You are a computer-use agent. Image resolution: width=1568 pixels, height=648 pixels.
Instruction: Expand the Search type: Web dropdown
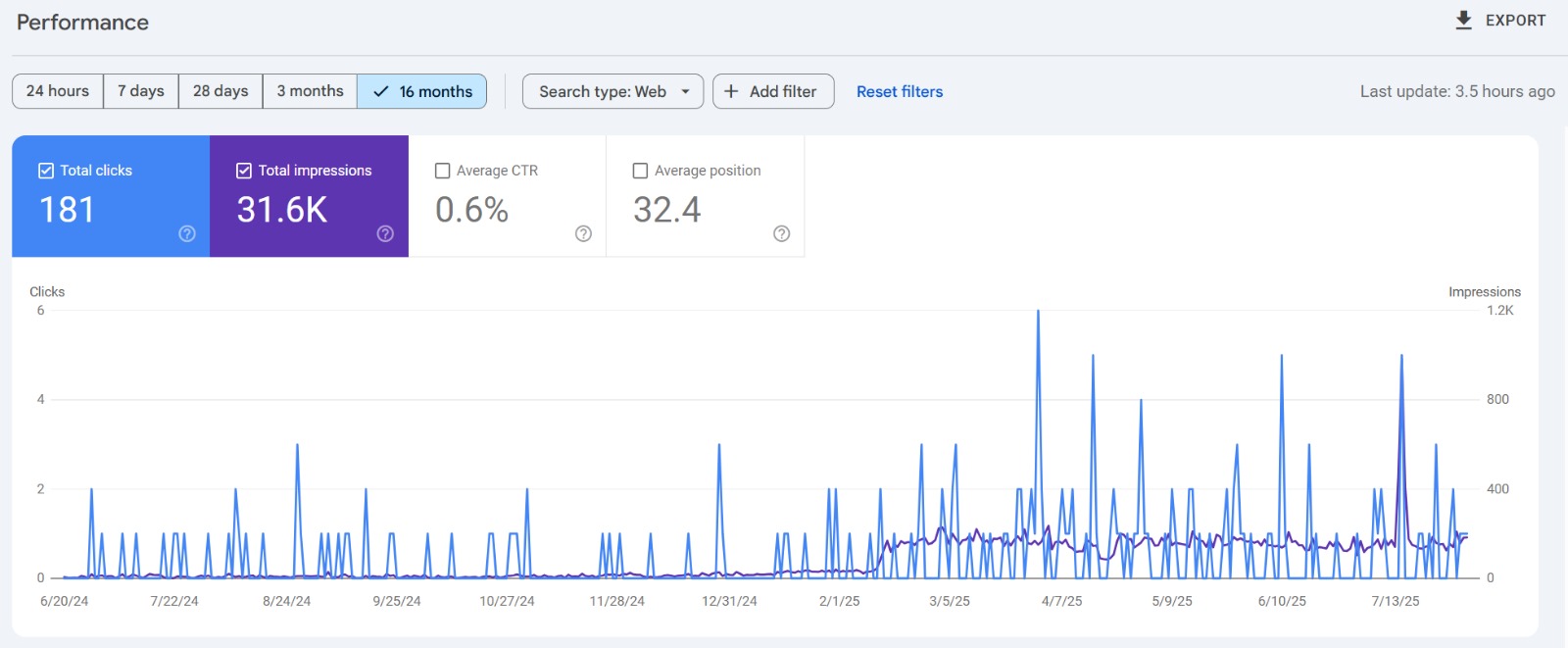[612, 91]
